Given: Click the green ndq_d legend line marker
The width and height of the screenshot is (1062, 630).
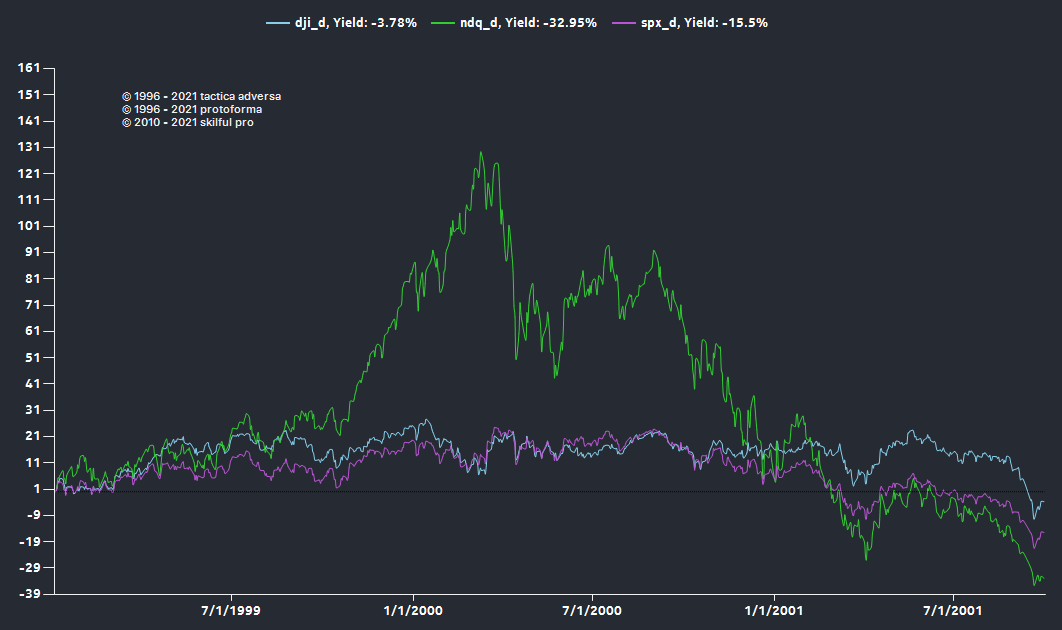Looking at the screenshot, I should click(x=458, y=22).
